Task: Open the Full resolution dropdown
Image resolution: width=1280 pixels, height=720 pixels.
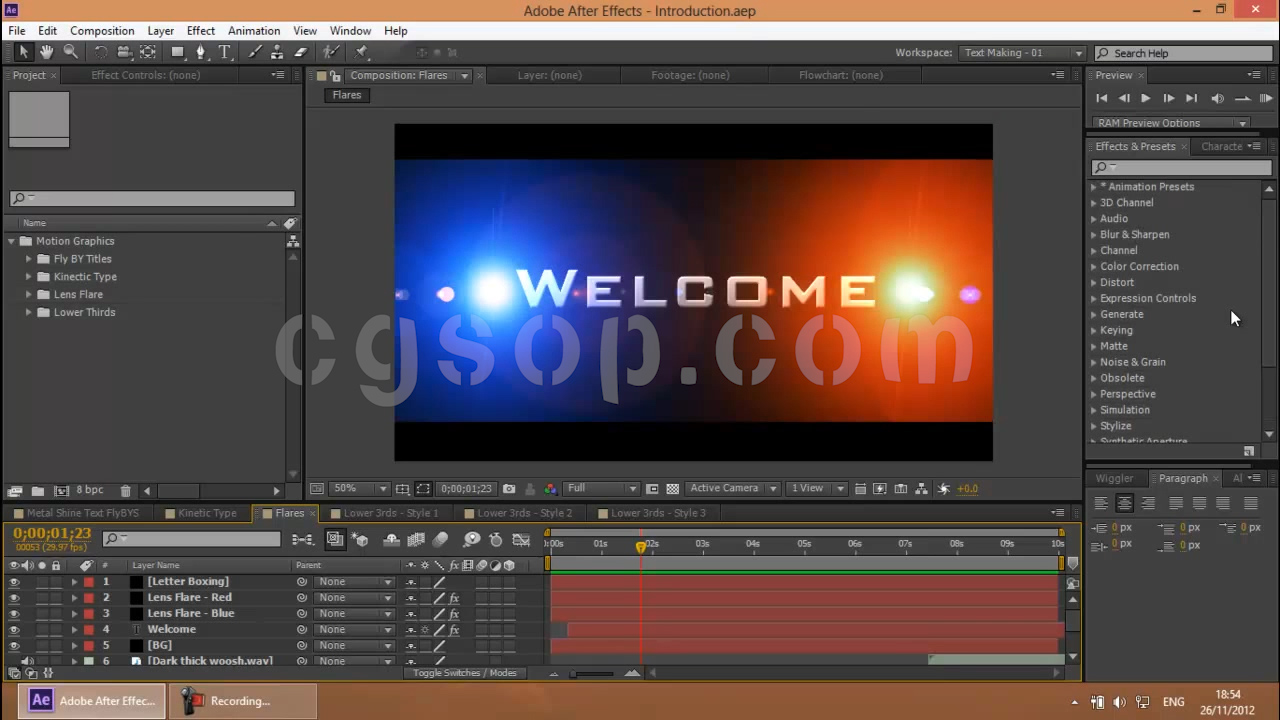Action: [601, 489]
